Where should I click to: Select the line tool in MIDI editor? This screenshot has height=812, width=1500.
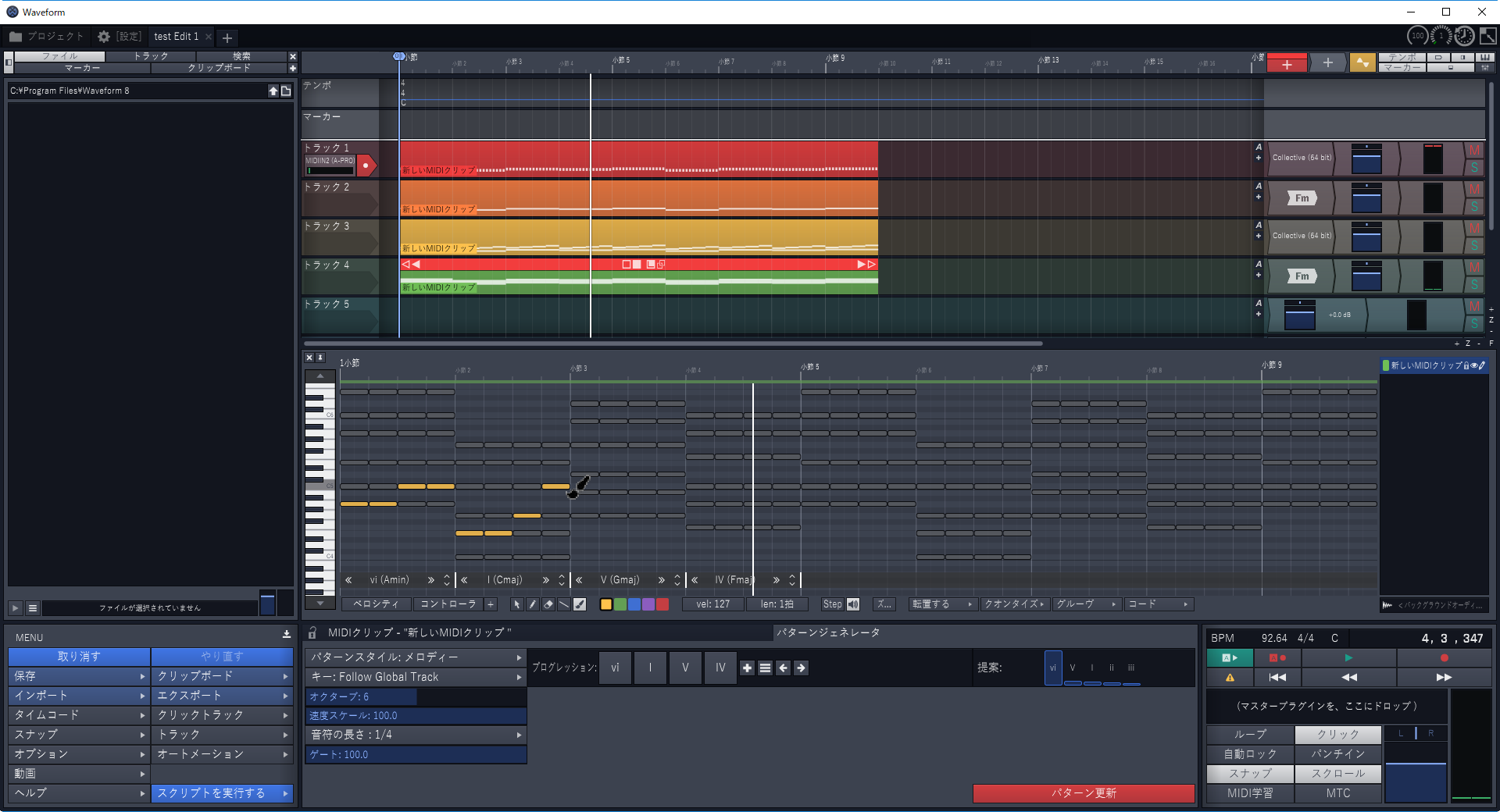click(563, 604)
